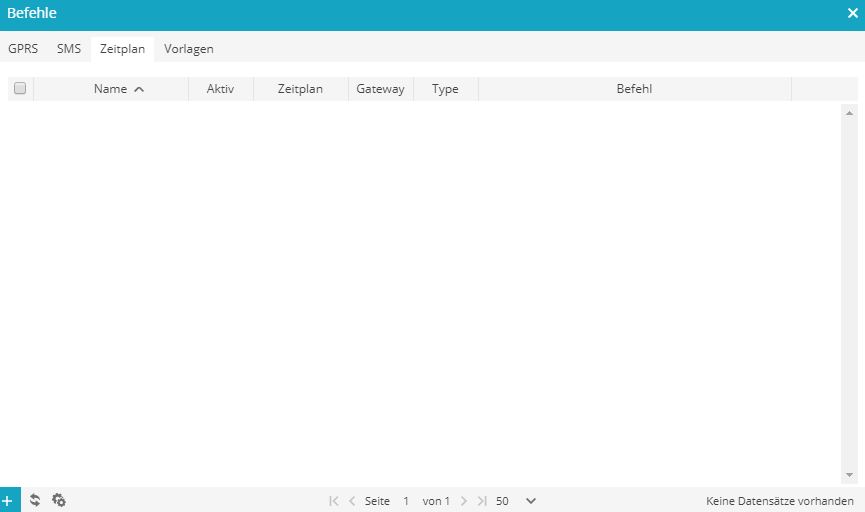Click the Befehl column header

click(634, 89)
